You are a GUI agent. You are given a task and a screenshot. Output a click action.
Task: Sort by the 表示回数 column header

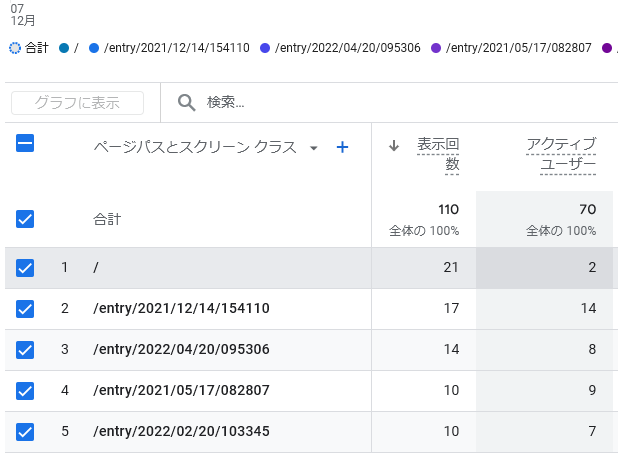point(438,154)
